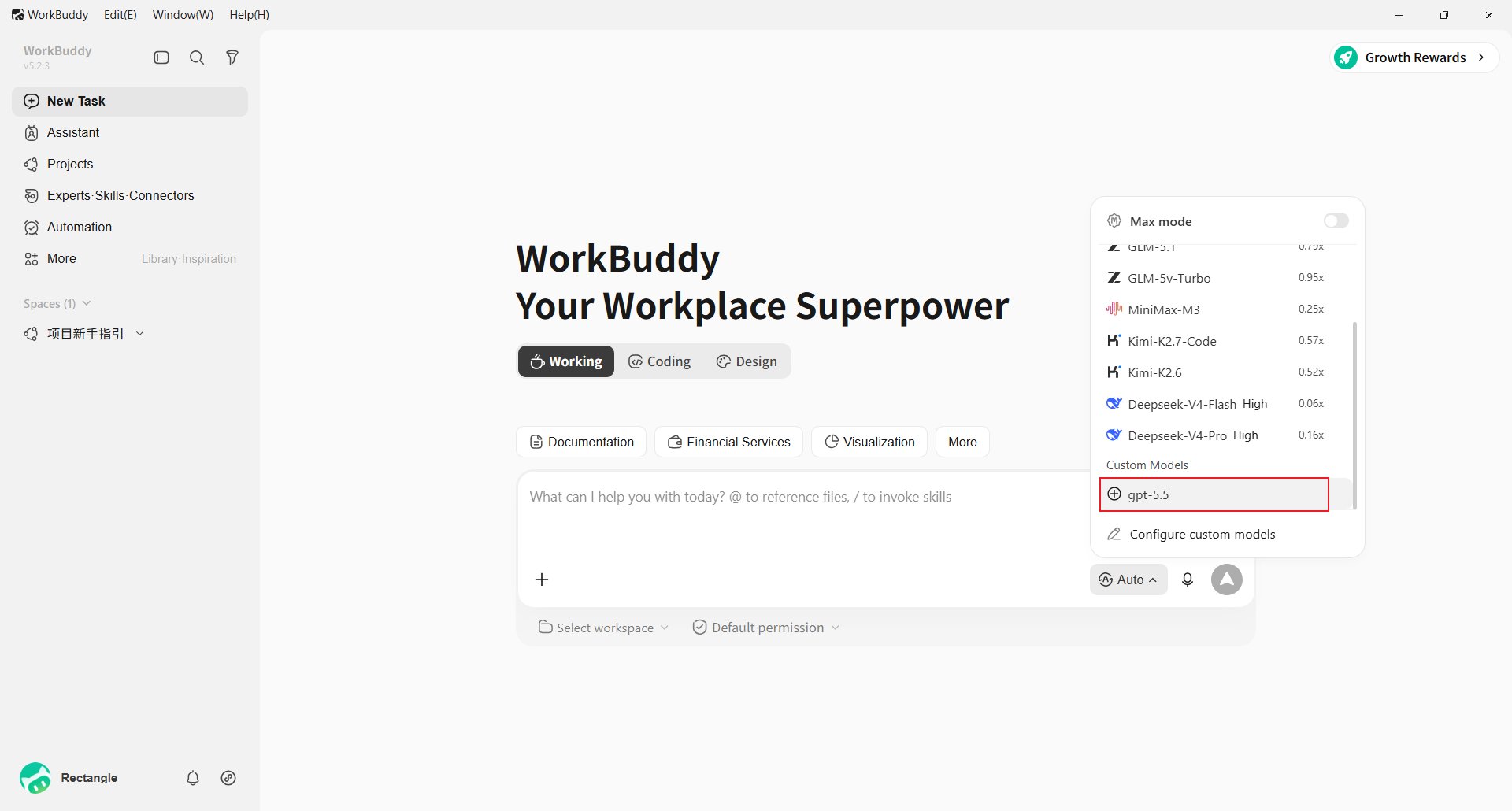Click the gpt-5.5 circle plus icon
Image resolution: width=1512 pixels, height=811 pixels.
pyautogui.click(x=1114, y=494)
